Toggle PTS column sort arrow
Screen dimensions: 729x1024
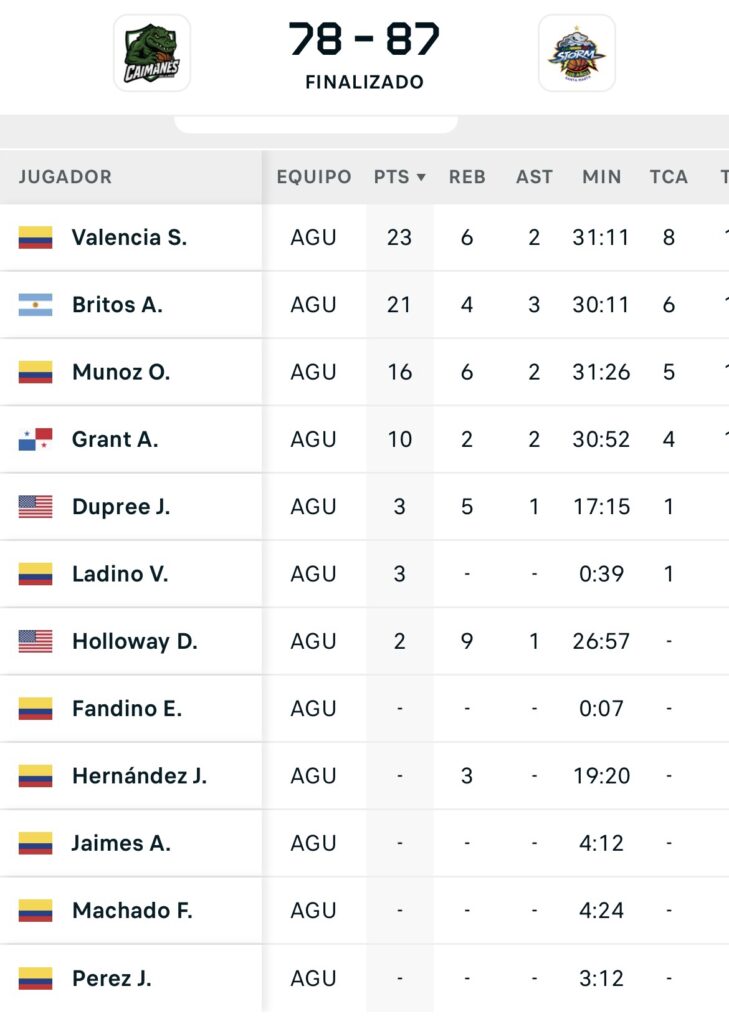coord(421,177)
